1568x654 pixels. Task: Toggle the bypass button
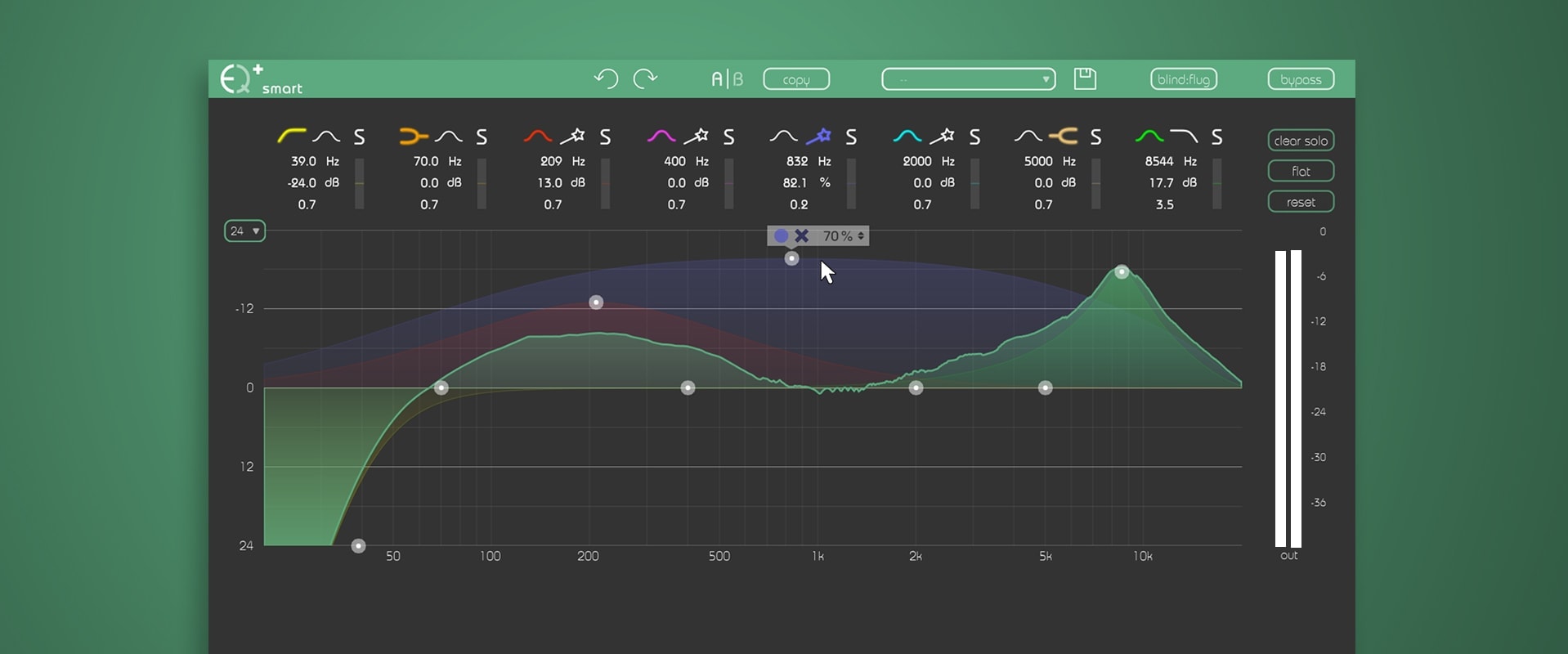[x=1301, y=79]
